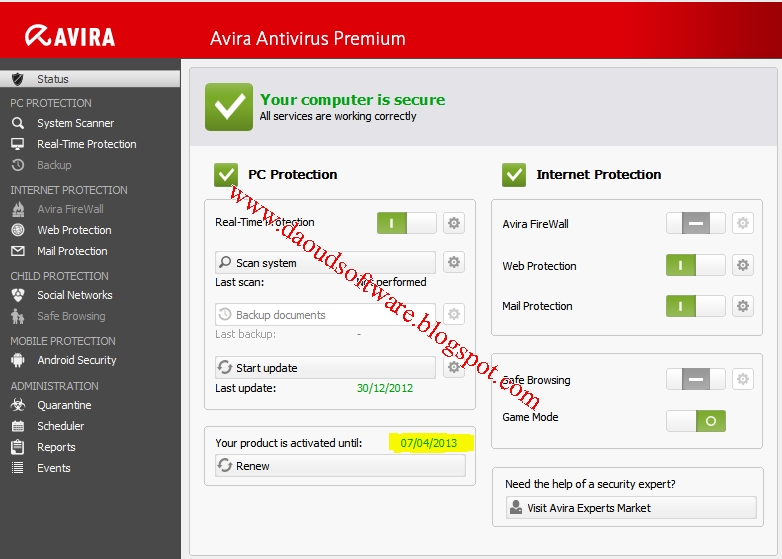Click the Reports clipboard icon
The image size is (782, 559).
click(18, 447)
